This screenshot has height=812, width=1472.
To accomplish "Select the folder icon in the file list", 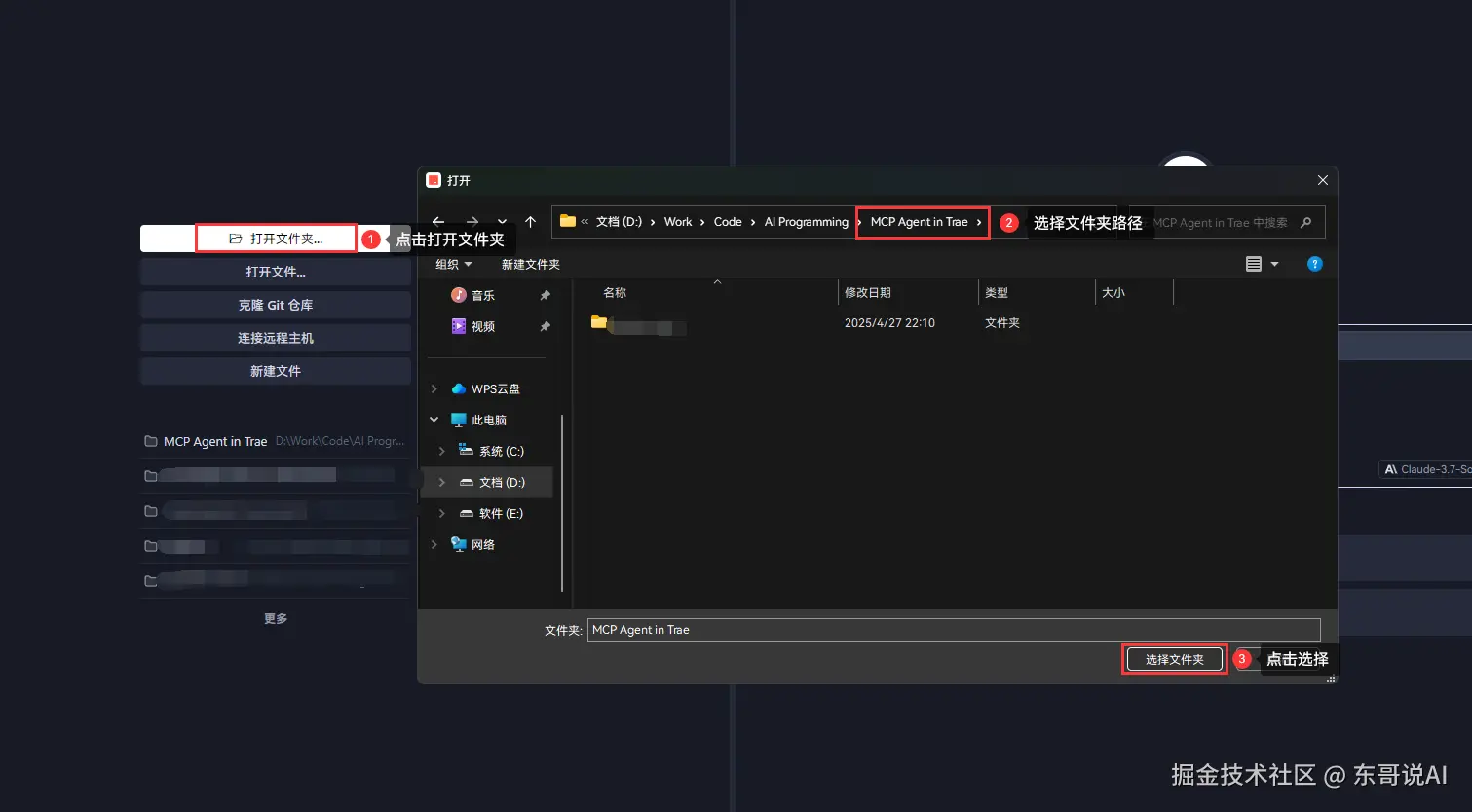I will click(x=599, y=322).
